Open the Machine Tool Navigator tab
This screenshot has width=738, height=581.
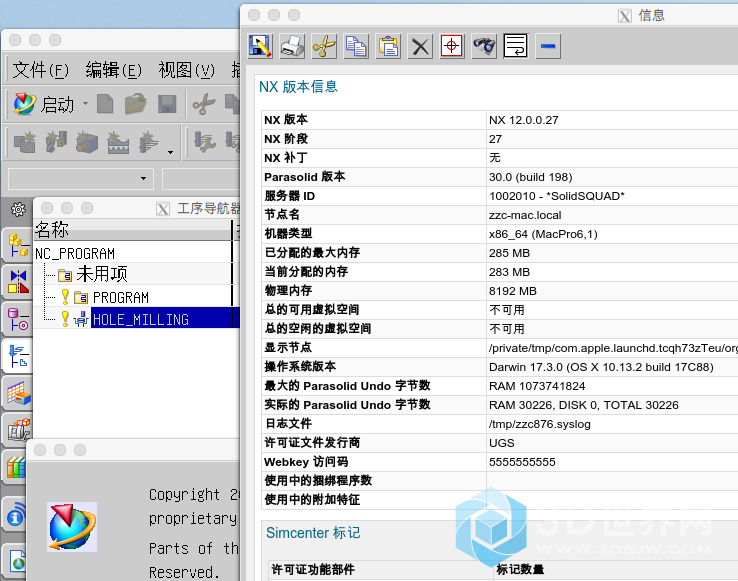[x=18, y=430]
